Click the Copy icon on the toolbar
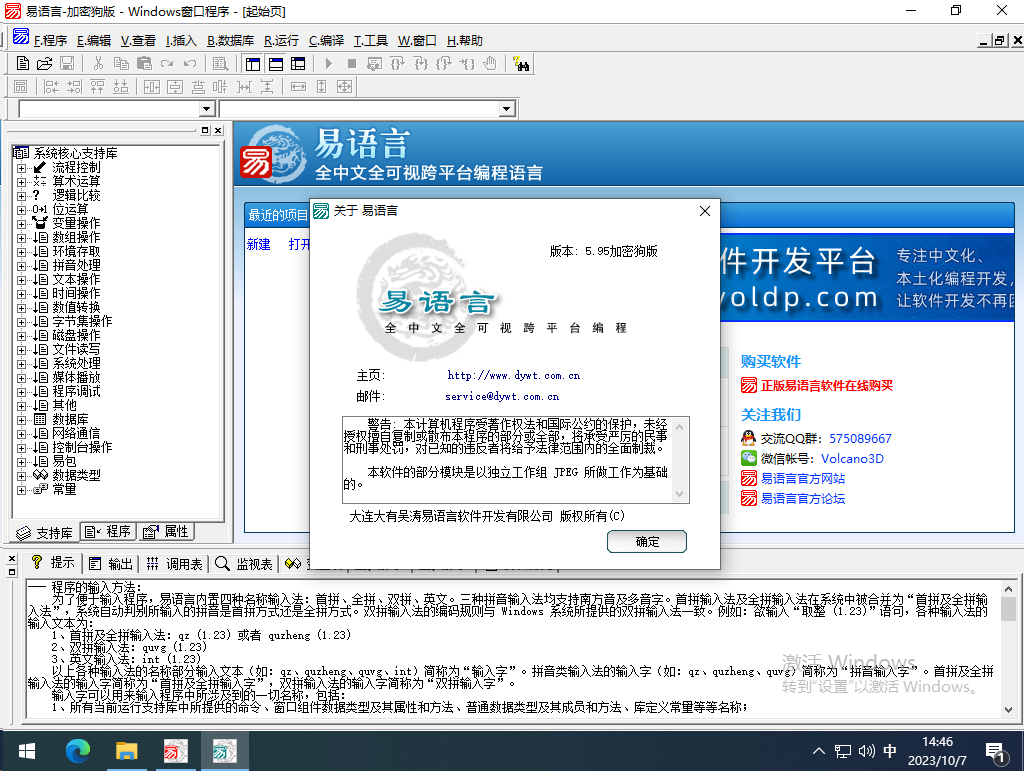The width and height of the screenshot is (1024, 771). pos(121,62)
